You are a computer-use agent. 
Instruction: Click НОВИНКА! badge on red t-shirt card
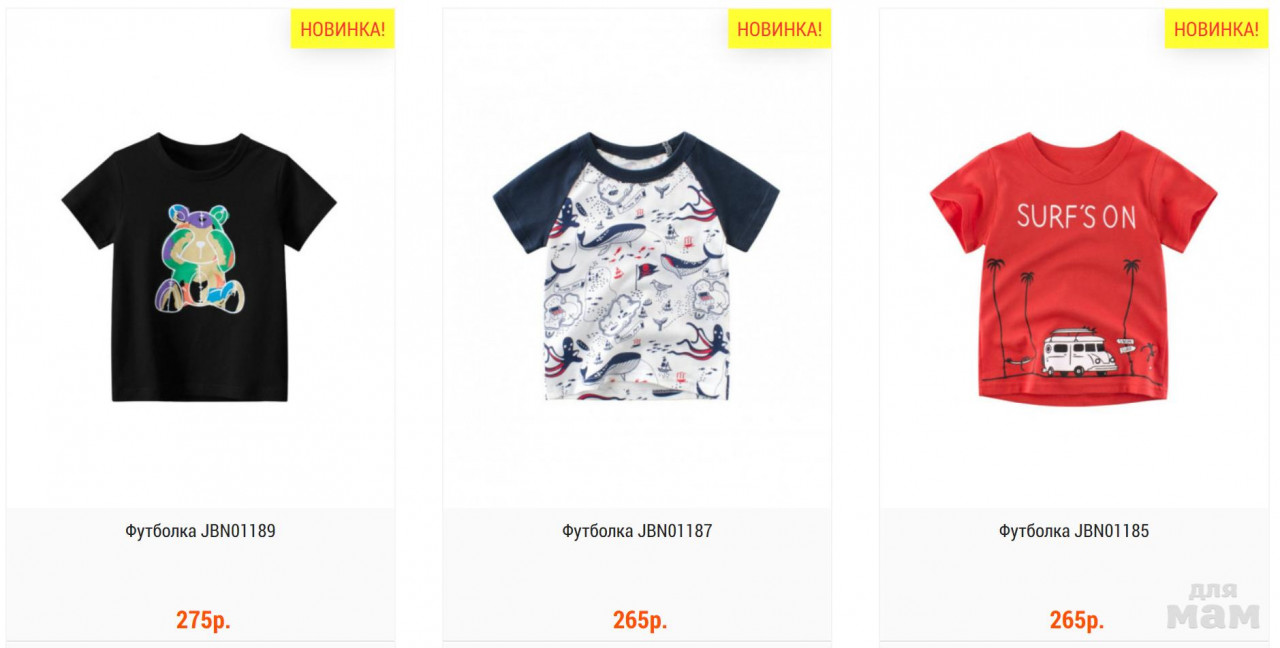tap(1216, 29)
